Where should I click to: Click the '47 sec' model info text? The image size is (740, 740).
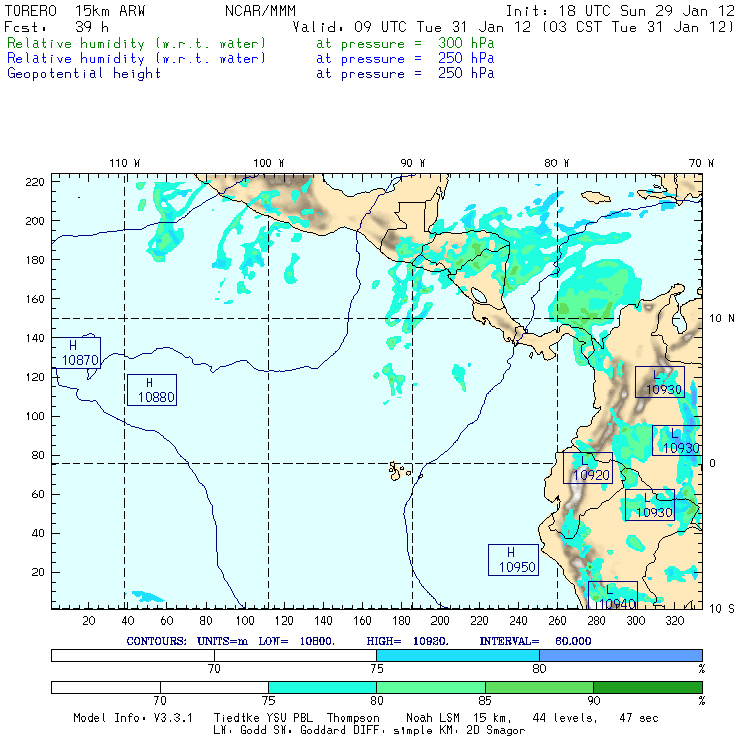639,718
